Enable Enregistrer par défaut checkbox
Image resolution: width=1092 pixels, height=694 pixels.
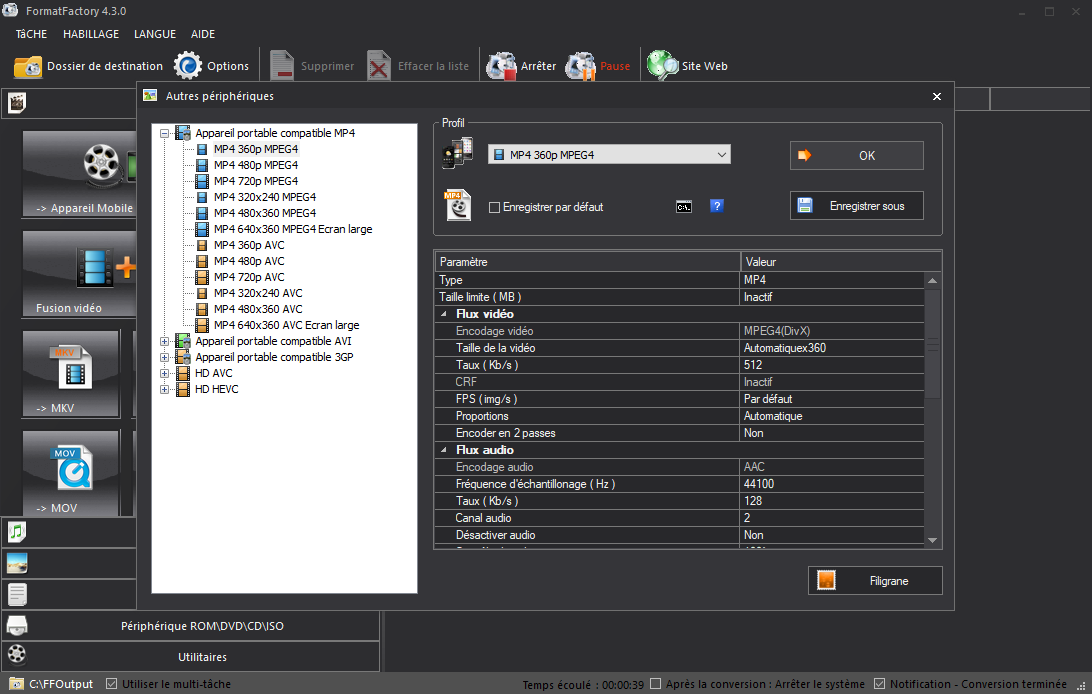pos(494,208)
